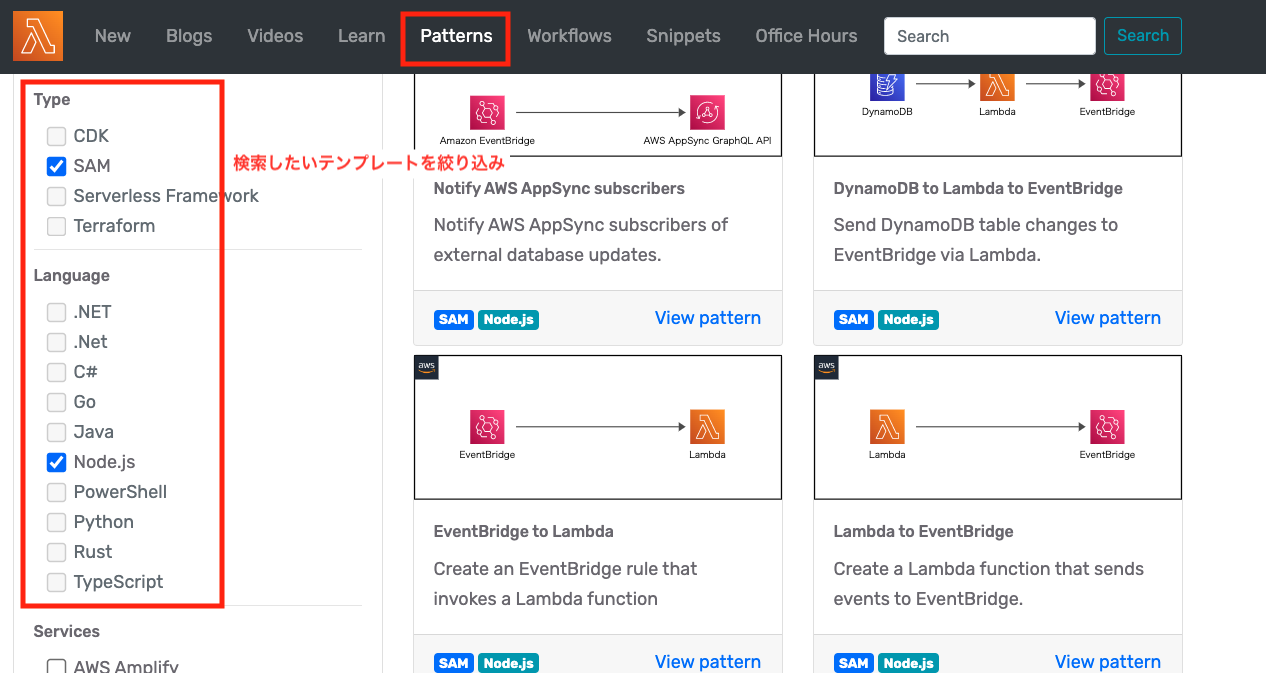
Task: Uncheck the SAM type filter
Action: click(x=57, y=166)
